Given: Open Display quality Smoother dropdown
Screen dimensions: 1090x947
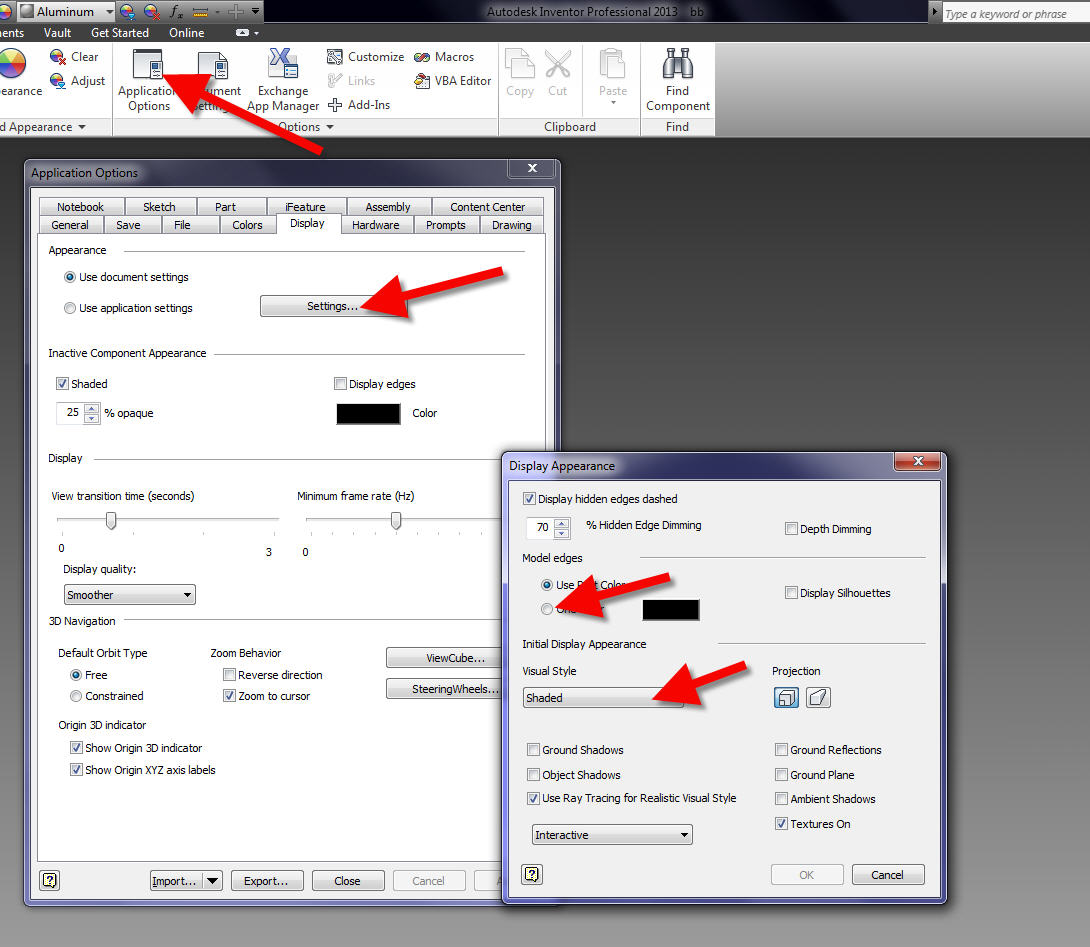Looking at the screenshot, I should 129,594.
